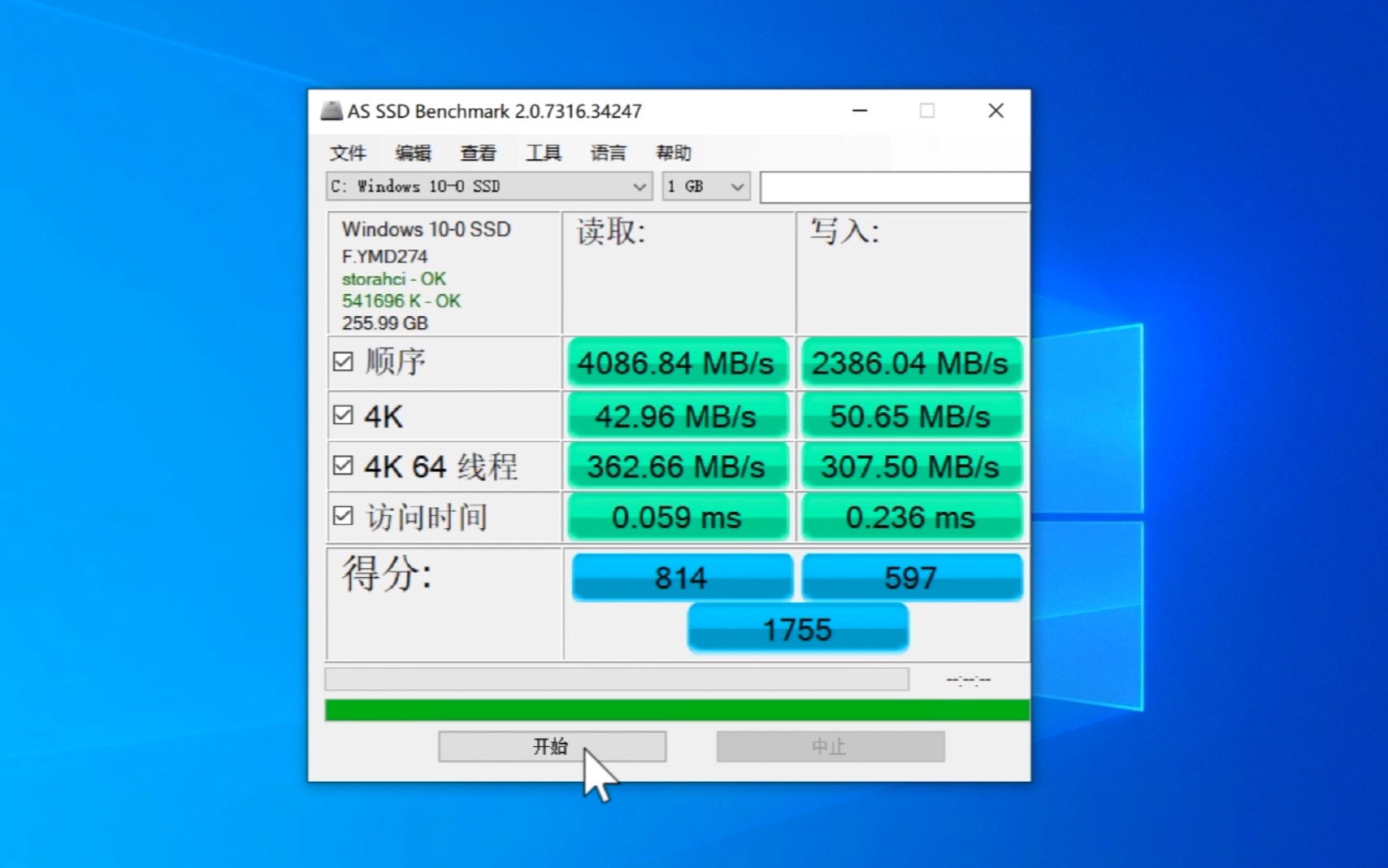Screen dimensions: 1388x868
Task: Click the AS SSD Benchmark title bar icon
Action: tap(331, 111)
